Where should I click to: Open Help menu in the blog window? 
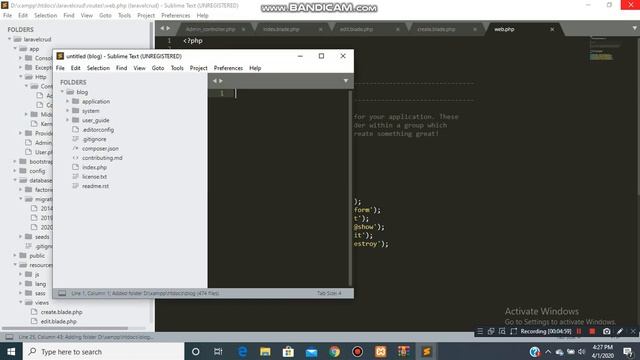coord(255,68)
